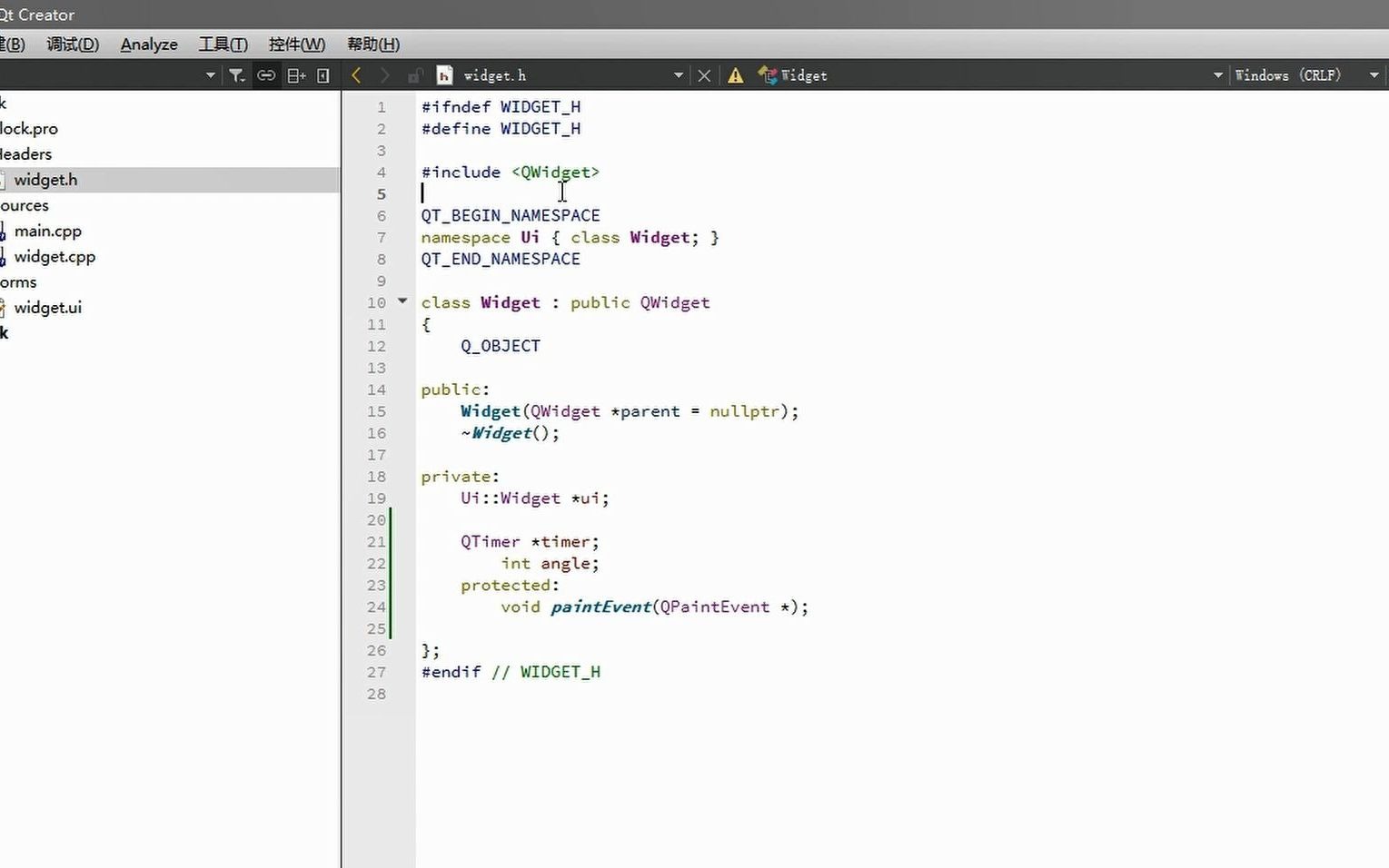Select main.cpp in project tree

[48, 231]
